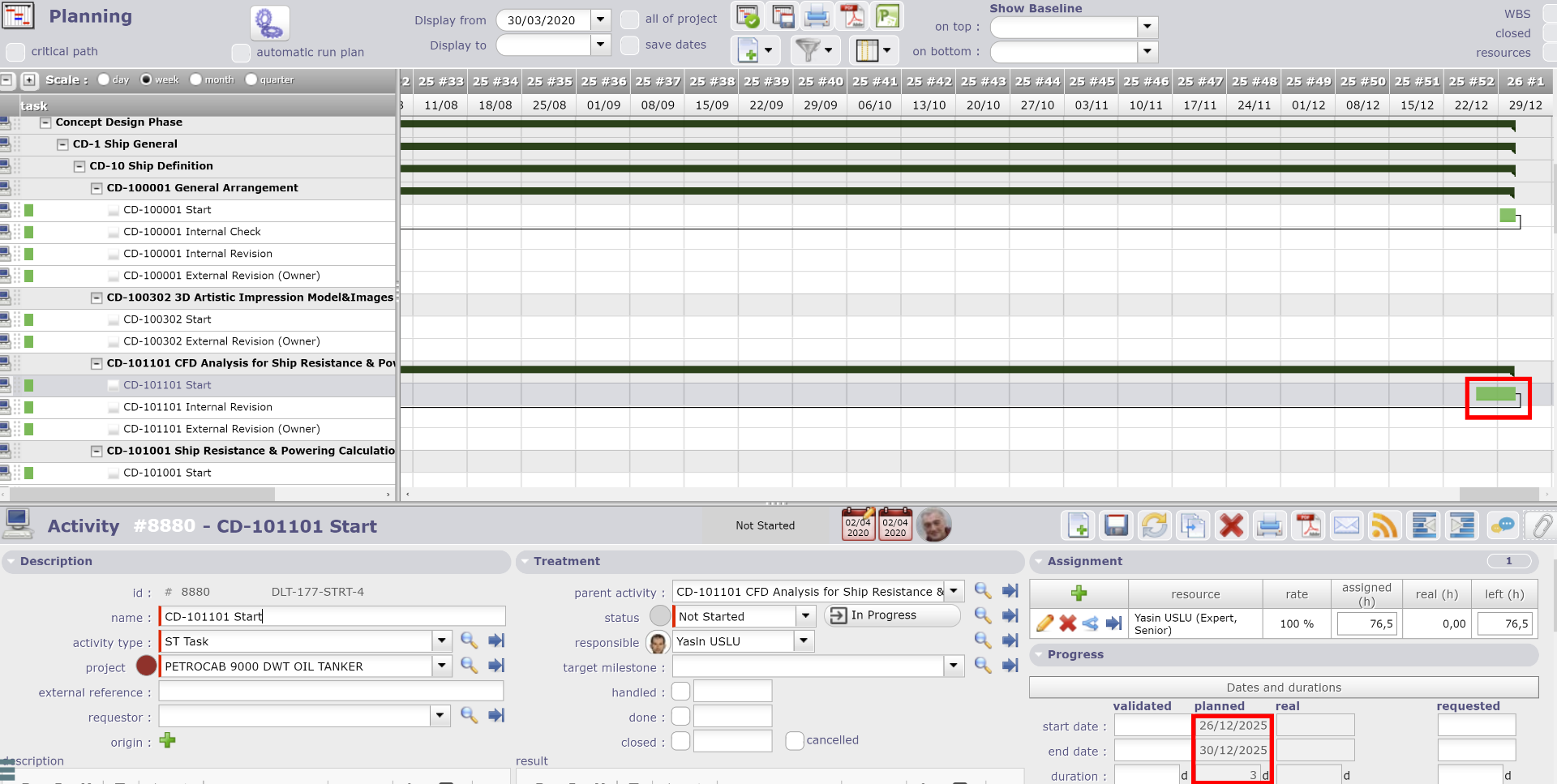Tick the 'all of project' checkbox
This screenshot has height=784, width=1557.
point(629,19)
